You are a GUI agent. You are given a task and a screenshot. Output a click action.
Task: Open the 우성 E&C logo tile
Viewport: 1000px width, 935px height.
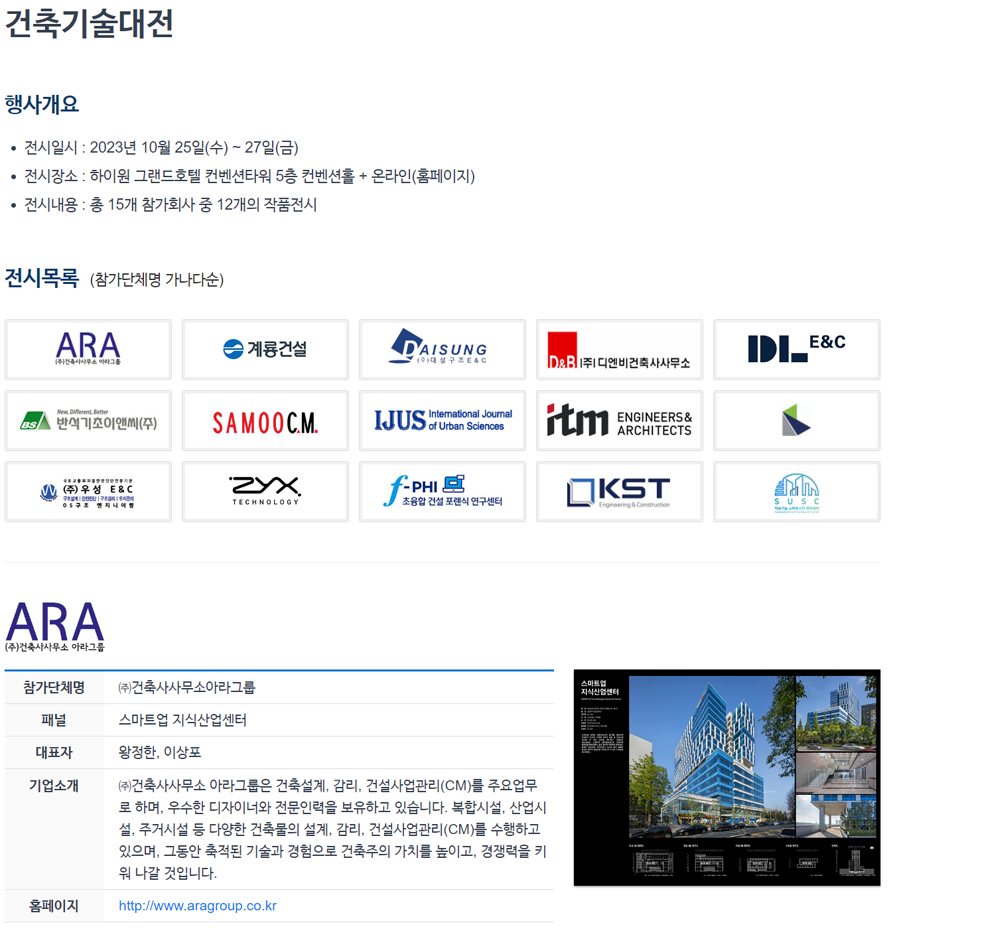(88, 492)
